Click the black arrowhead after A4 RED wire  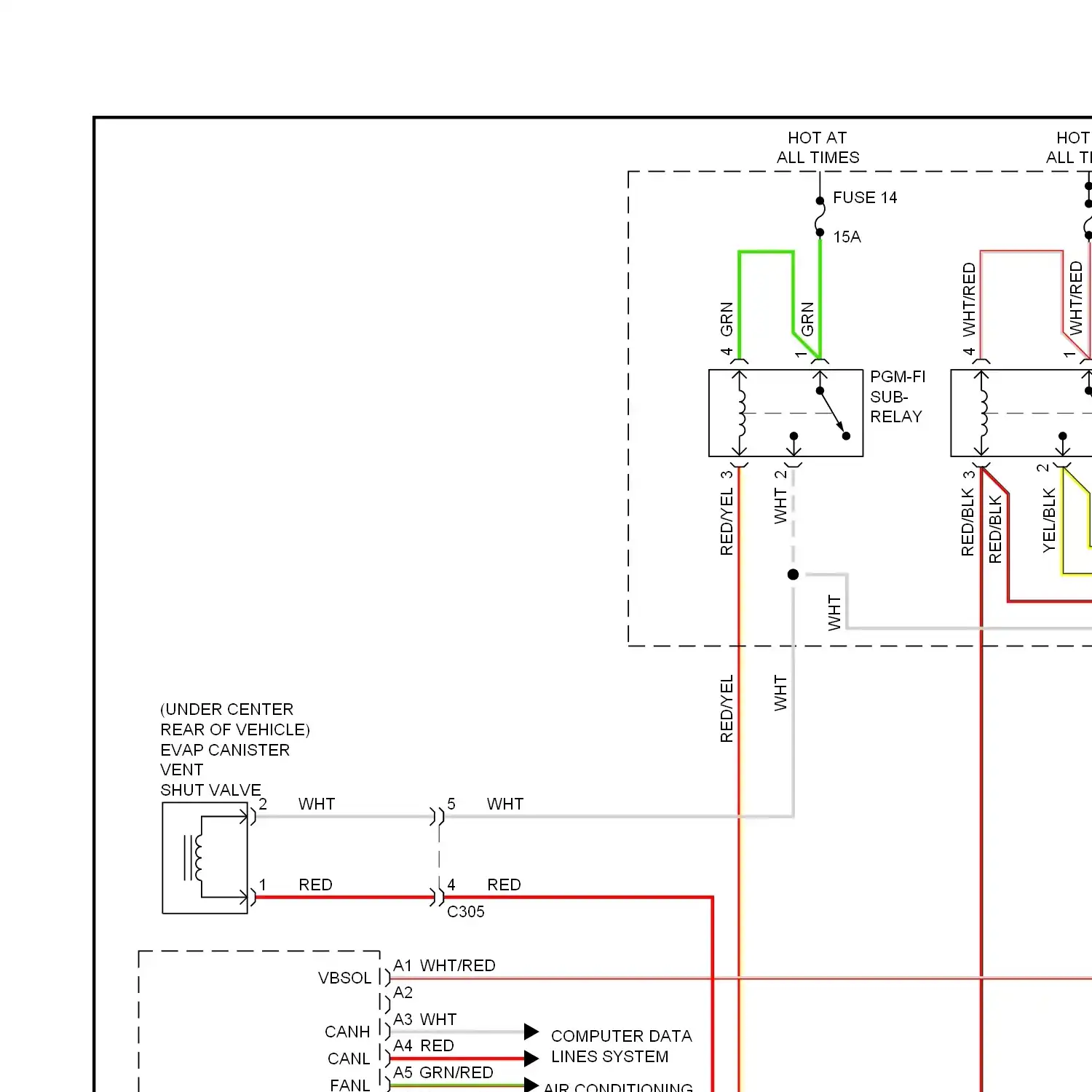pos(531,1059)
